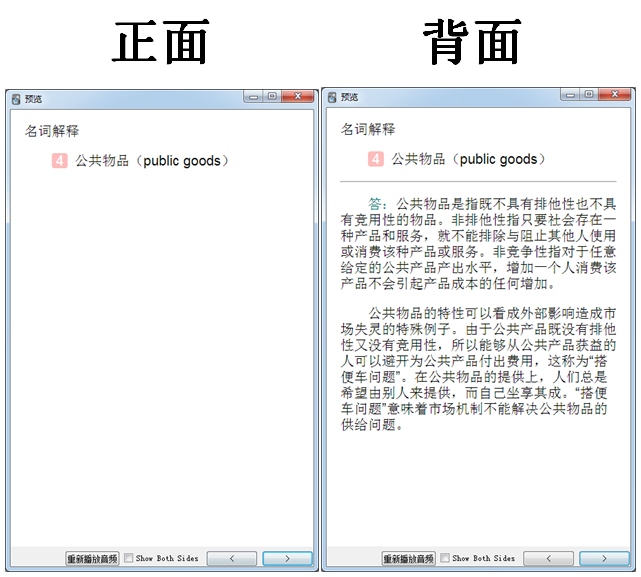Close the right preview window
This screenshot has width=641, height=577.
click(615, 94)
